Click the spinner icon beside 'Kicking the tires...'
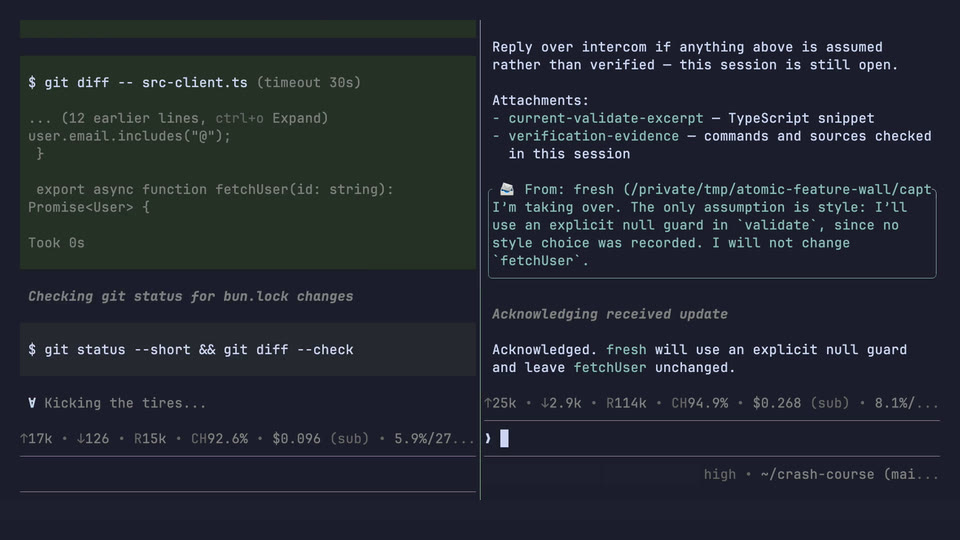The image size is (960, 540). click(32, 403)
